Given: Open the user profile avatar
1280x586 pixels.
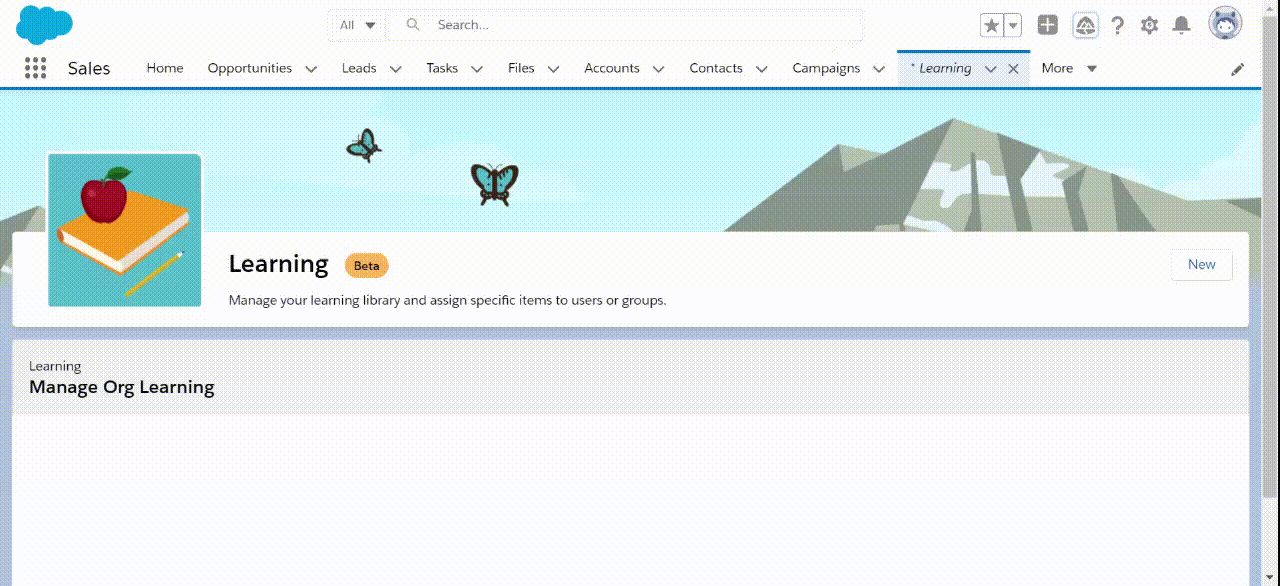Looking at the screenshot, I should pos(1225,23).
